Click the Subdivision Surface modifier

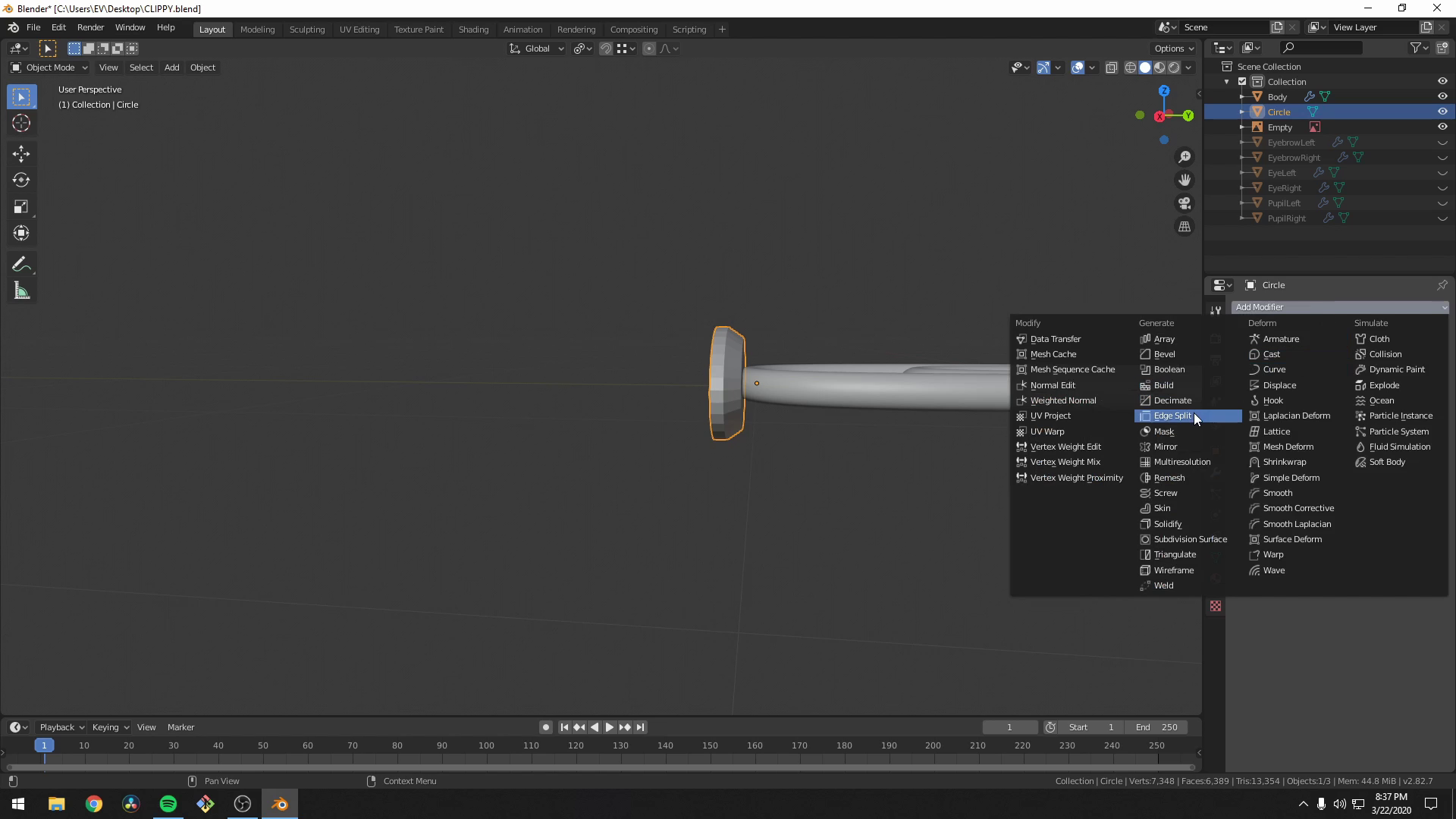click(x=1191, y=539)
